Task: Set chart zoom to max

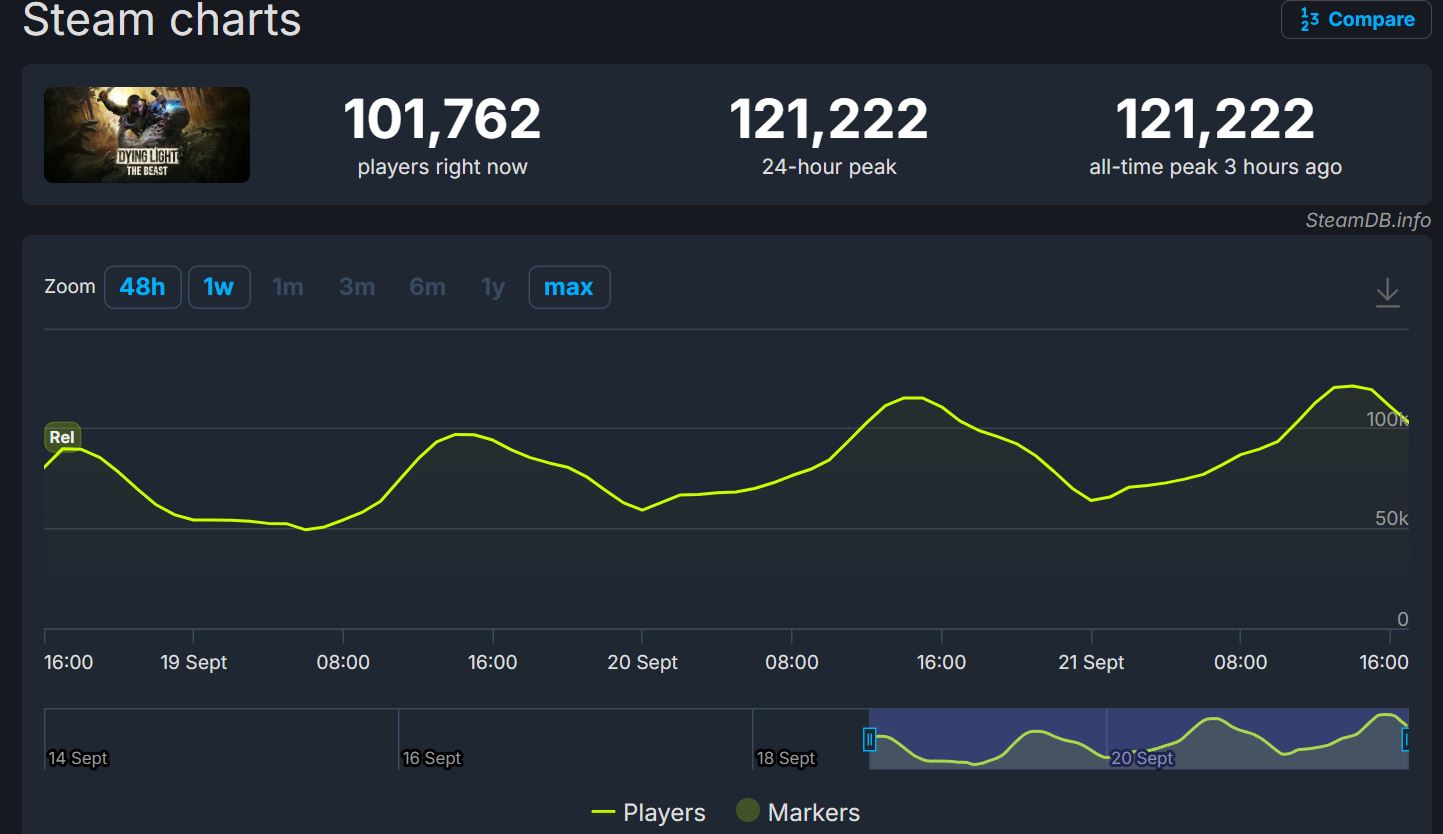Action: [x=569, y=287]
